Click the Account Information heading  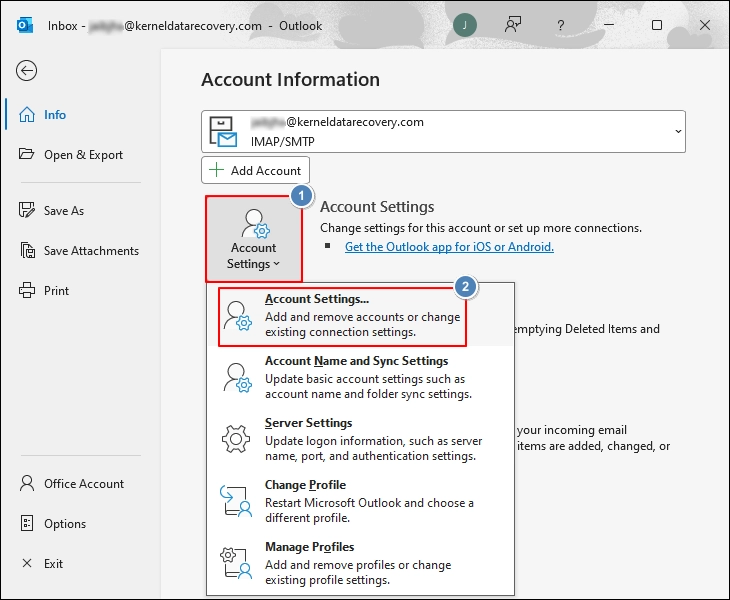click(291, 80)
